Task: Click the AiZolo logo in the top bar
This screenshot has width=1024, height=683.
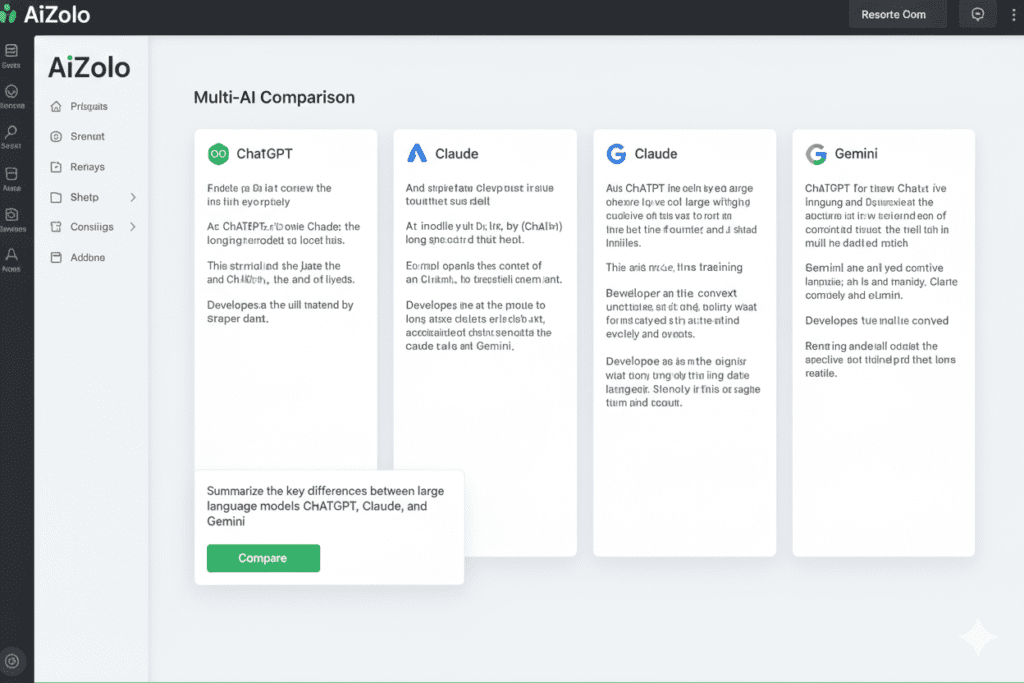Action: click(50, 15)
